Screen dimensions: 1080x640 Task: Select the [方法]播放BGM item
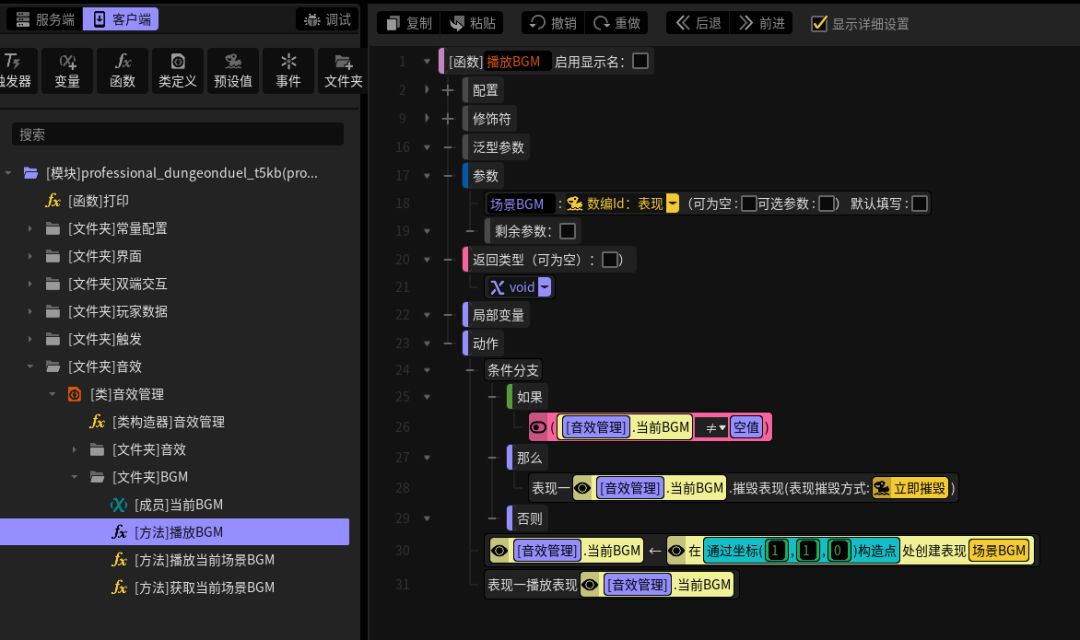174,532
